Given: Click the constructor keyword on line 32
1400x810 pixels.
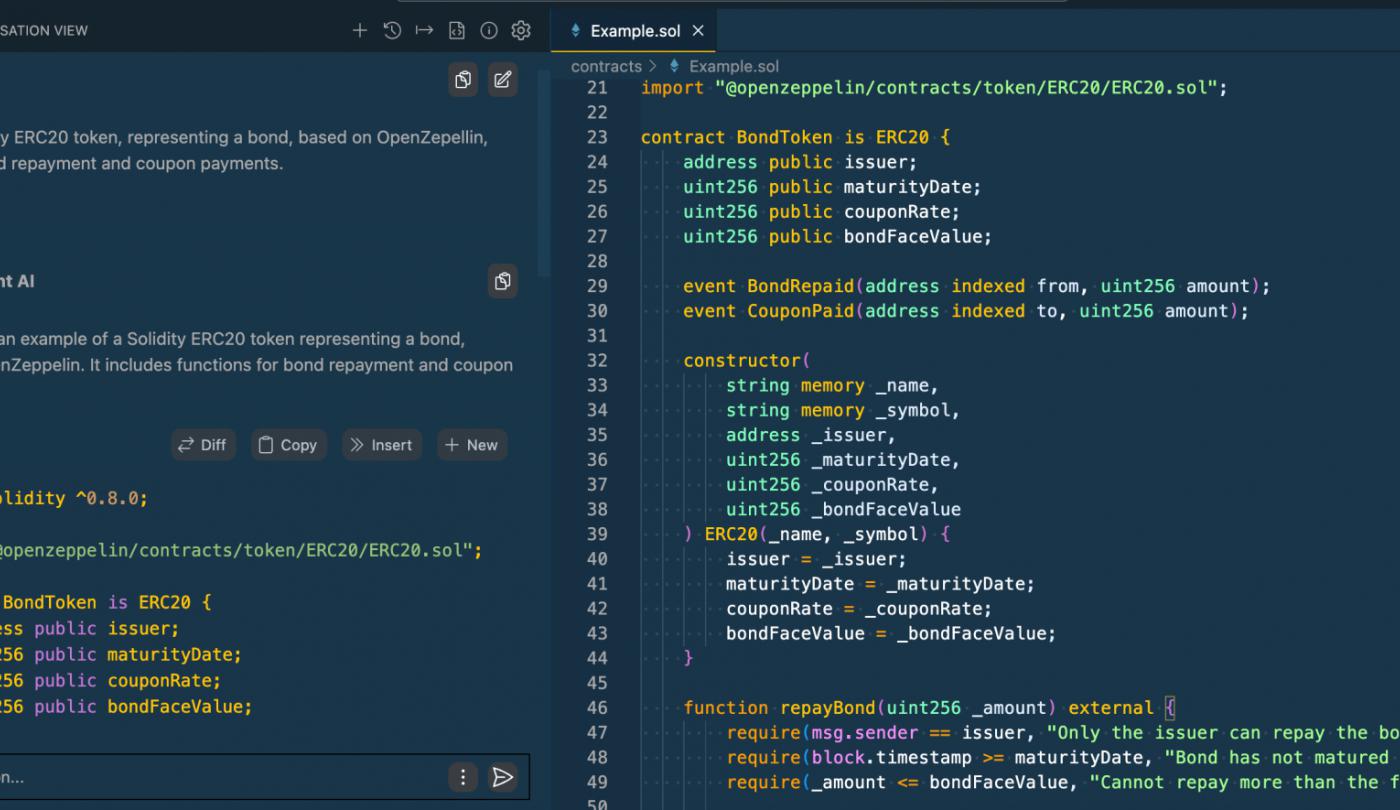Looking at the screenshot, I should 742,360.
